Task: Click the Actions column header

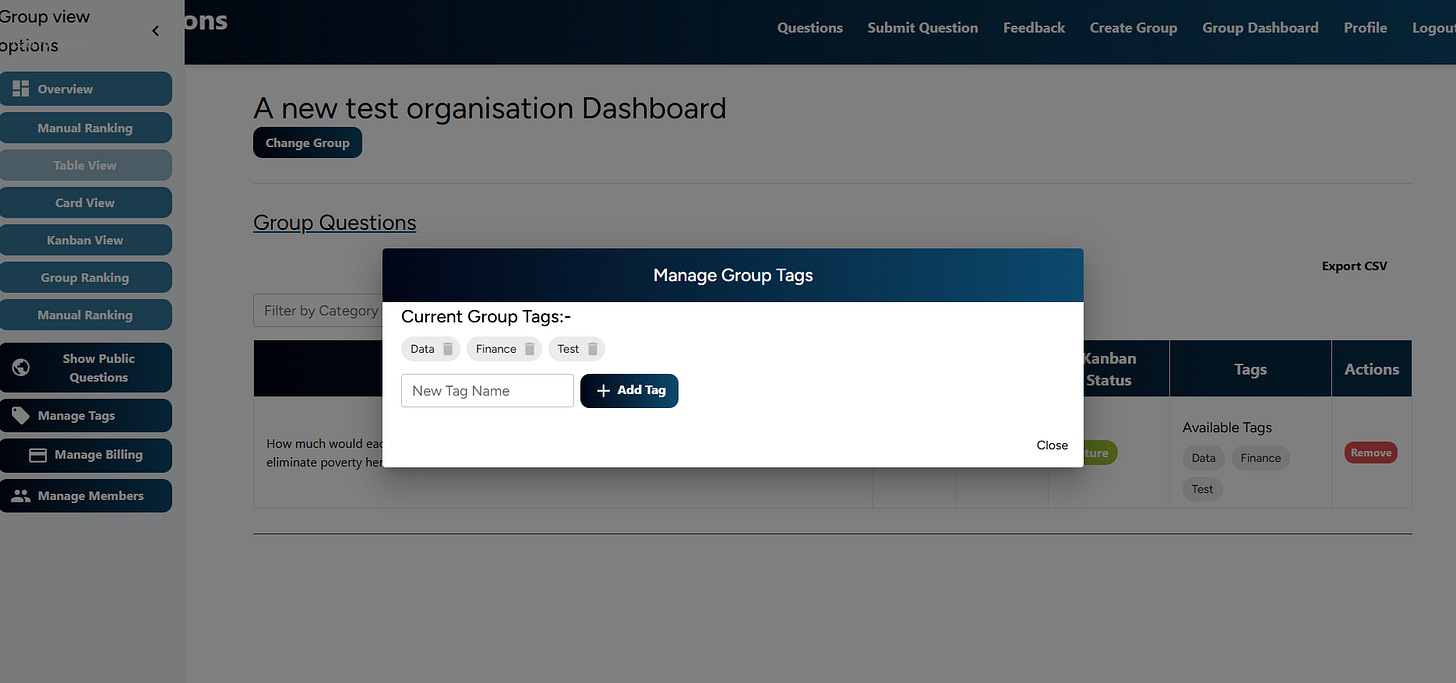Action: [1372, 369]
